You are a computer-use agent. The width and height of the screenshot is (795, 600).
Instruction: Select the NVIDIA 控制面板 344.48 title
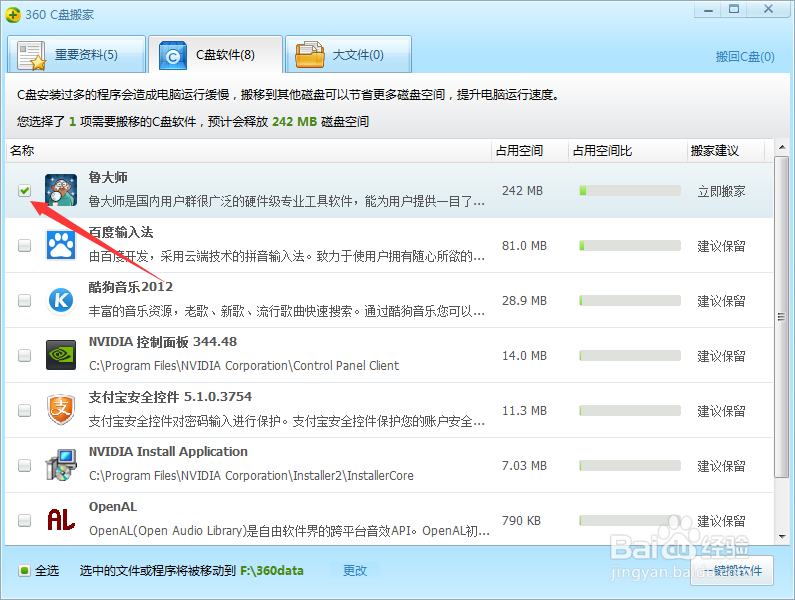click(x=163, y=342)
